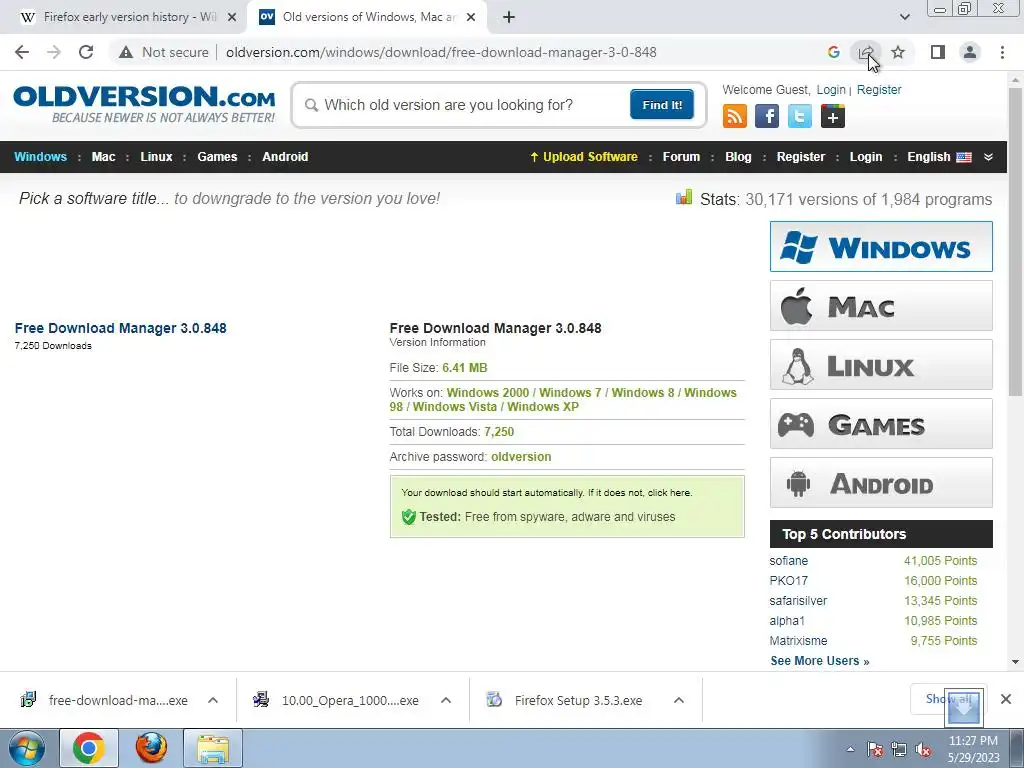Visit the Facebook page icon
The height and width of the screenshot is (768, 1024).
tap(767, 117)
